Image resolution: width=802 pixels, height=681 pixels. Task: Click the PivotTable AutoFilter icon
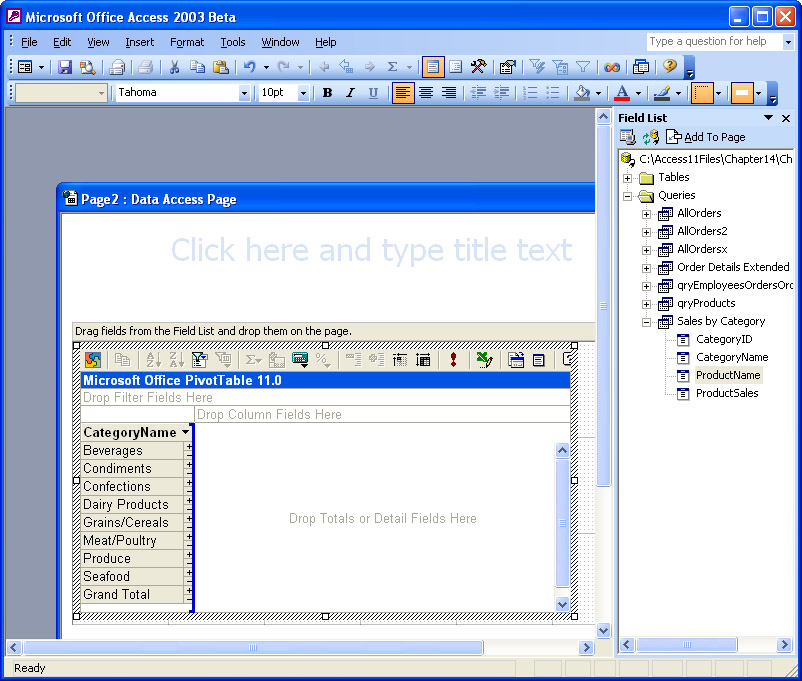click(x=199, y=360)
